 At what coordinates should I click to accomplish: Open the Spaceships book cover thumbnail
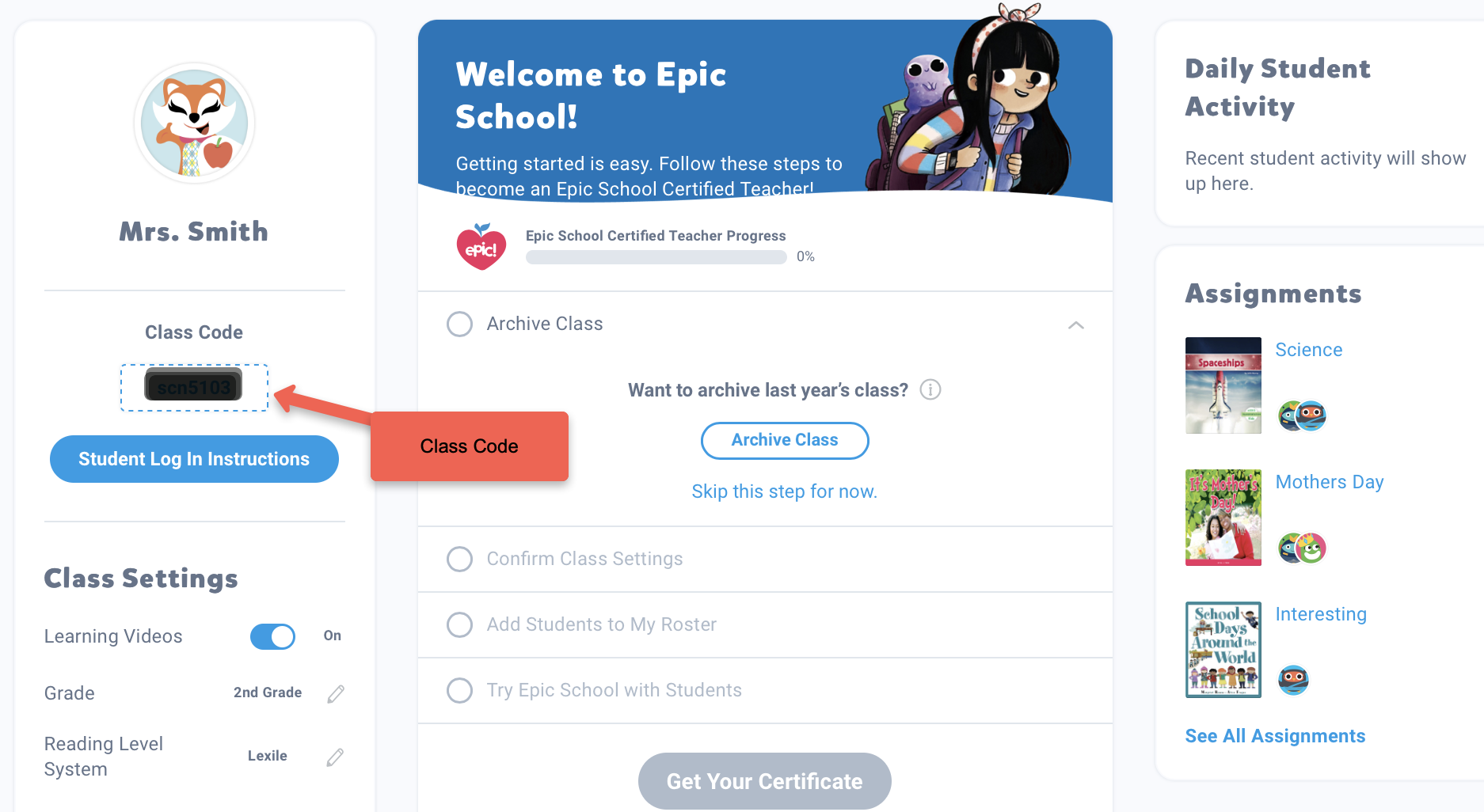point(1223,385)
